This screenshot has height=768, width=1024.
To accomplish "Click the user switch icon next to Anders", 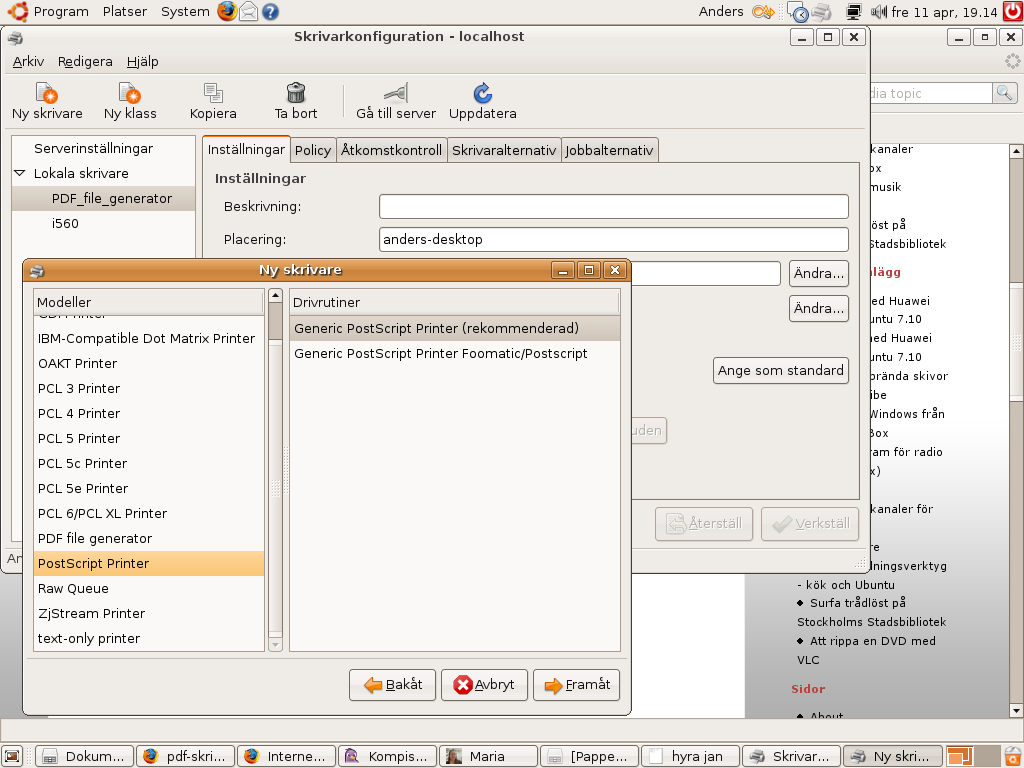I will [763, 12].
